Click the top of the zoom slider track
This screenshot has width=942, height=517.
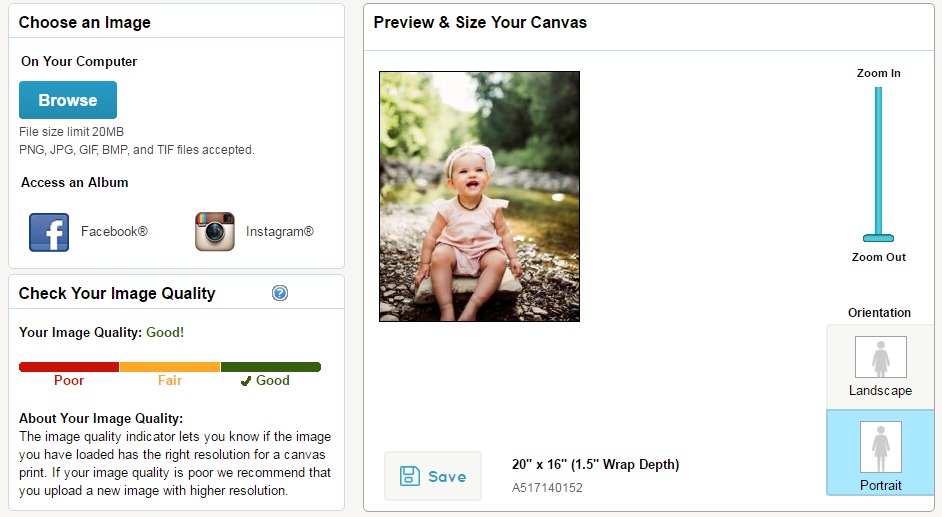click(x=878, y=91)
